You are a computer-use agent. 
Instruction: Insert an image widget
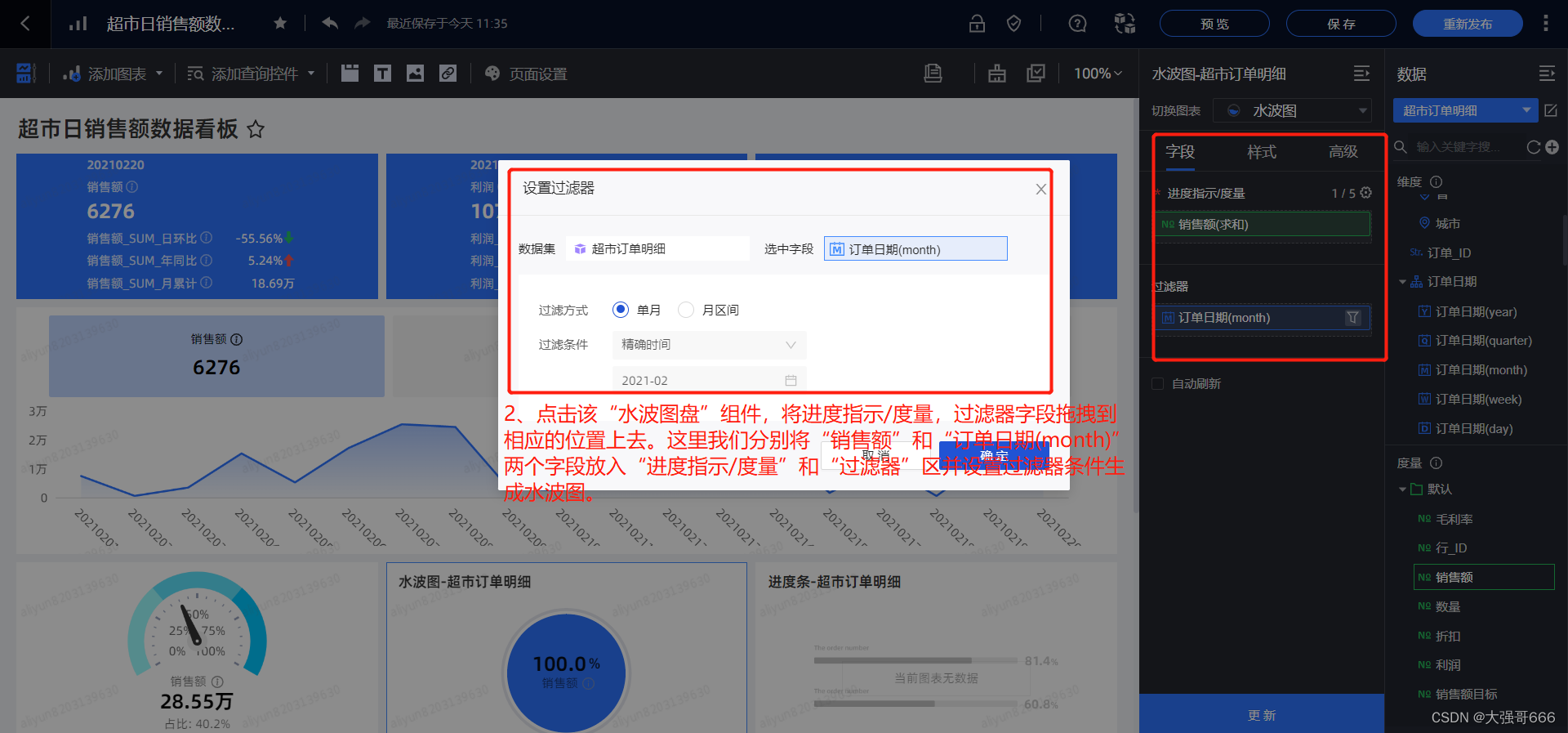tap(415, 73)
